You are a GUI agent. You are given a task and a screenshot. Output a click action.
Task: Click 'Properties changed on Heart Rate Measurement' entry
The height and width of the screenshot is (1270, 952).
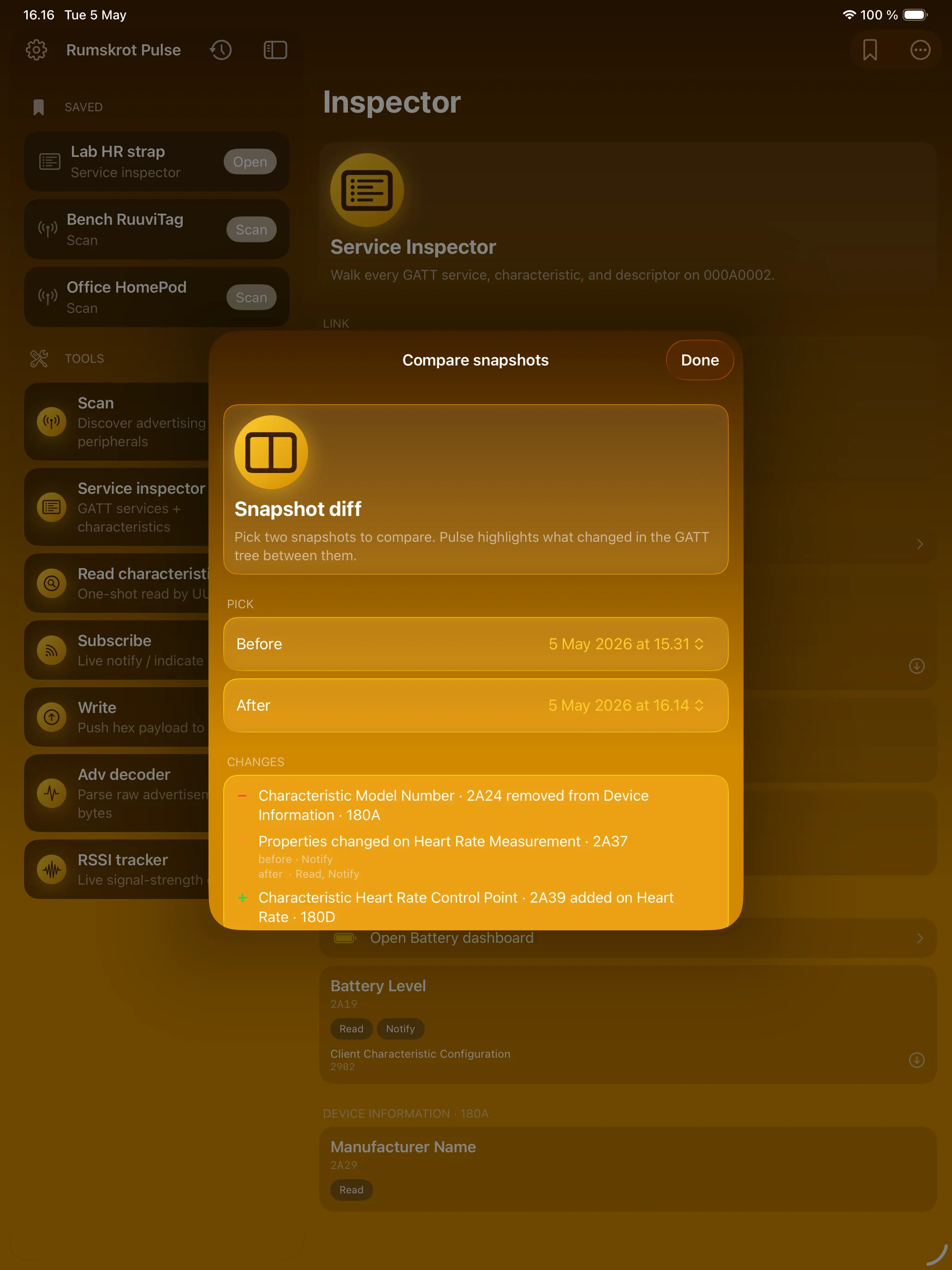443,841
